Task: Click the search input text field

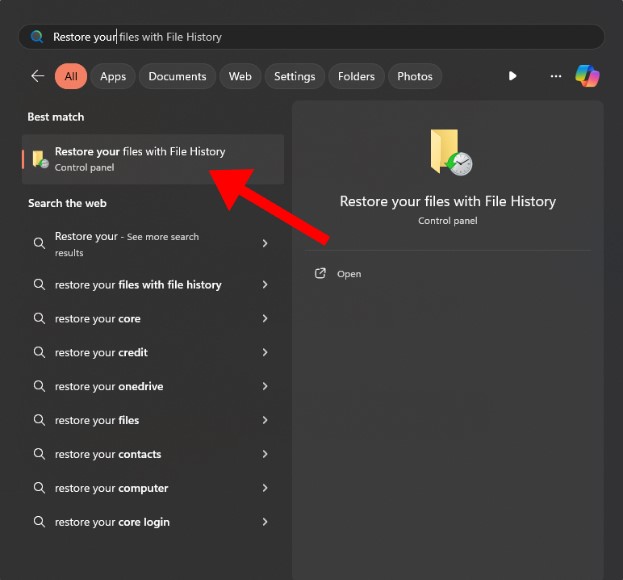Action: tap(312, 37)
